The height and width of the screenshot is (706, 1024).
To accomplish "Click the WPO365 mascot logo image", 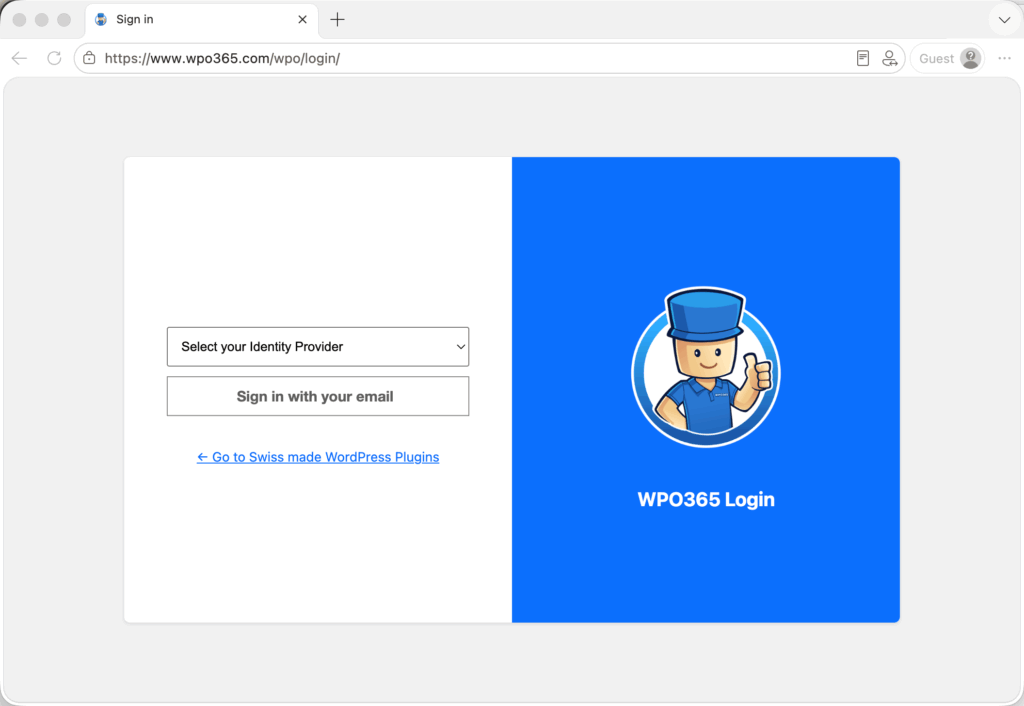I will pyautogui.click(x=705, y=368).
